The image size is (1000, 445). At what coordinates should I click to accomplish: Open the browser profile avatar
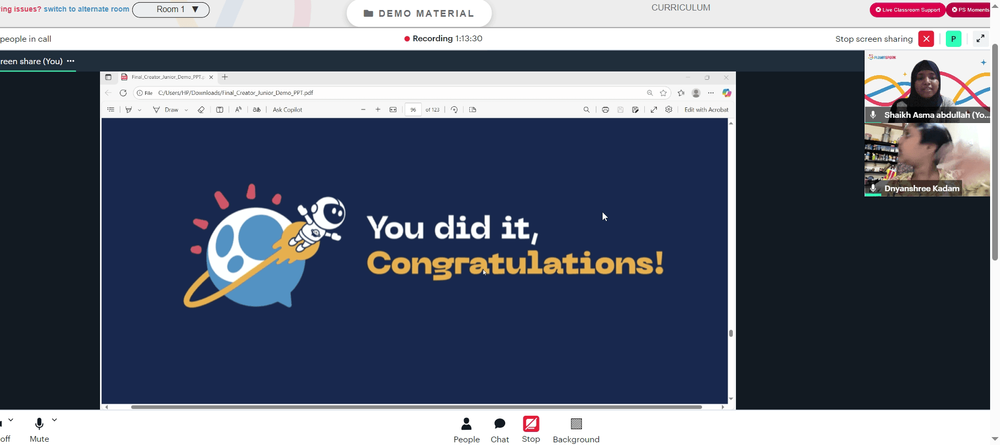[x=696, y=93]
